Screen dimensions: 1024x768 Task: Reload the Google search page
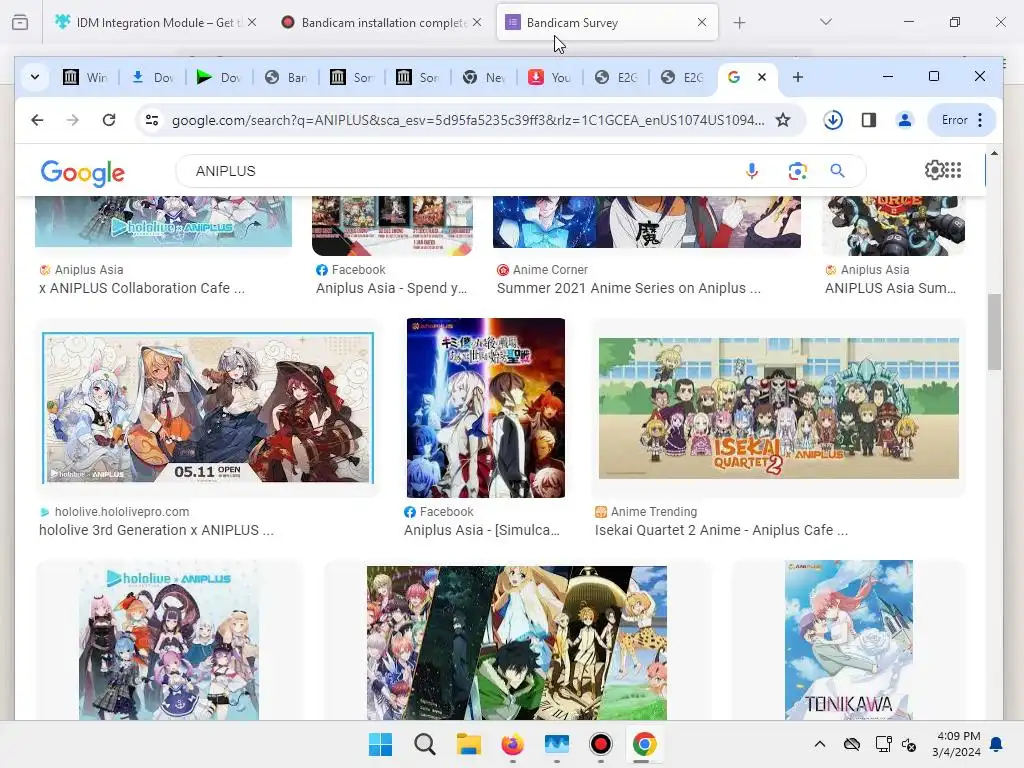click(x=109, y=120)
